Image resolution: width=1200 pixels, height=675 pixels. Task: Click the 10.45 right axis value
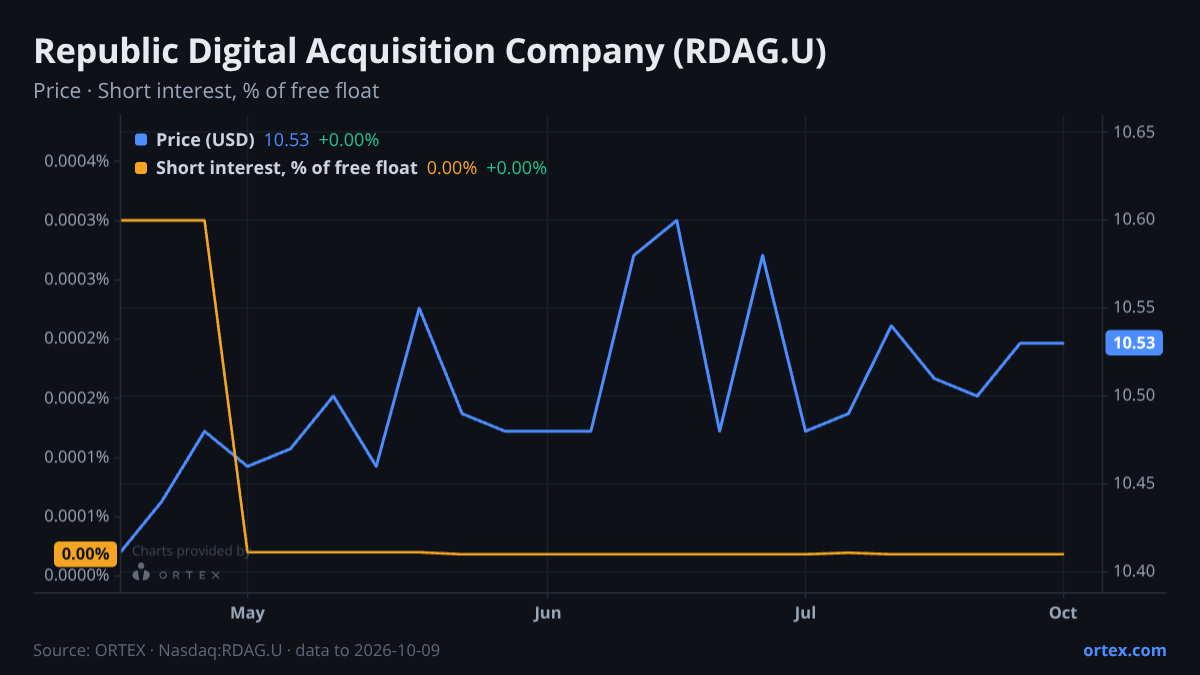point(1134,484)
